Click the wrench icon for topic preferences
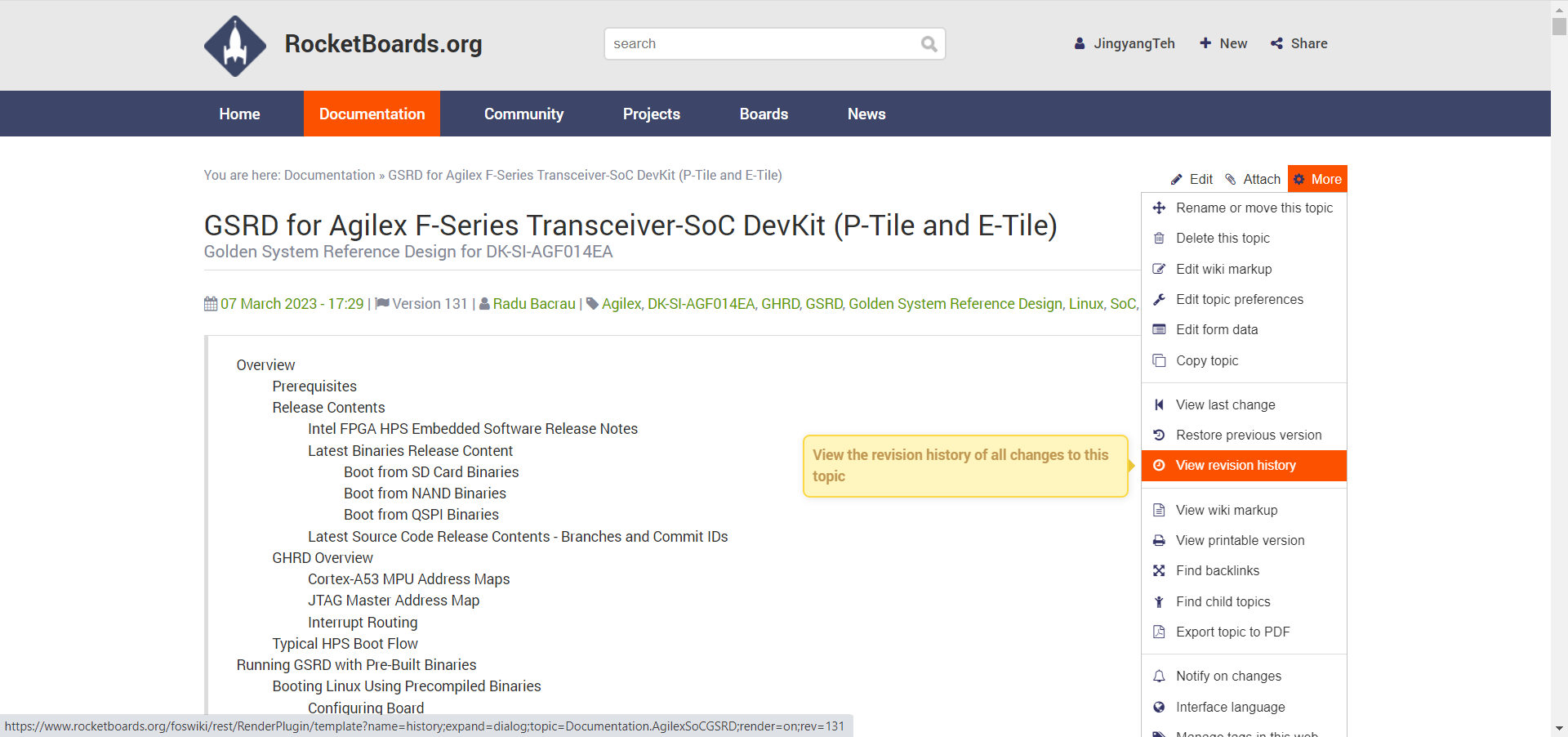 [x=1159, y=300]
